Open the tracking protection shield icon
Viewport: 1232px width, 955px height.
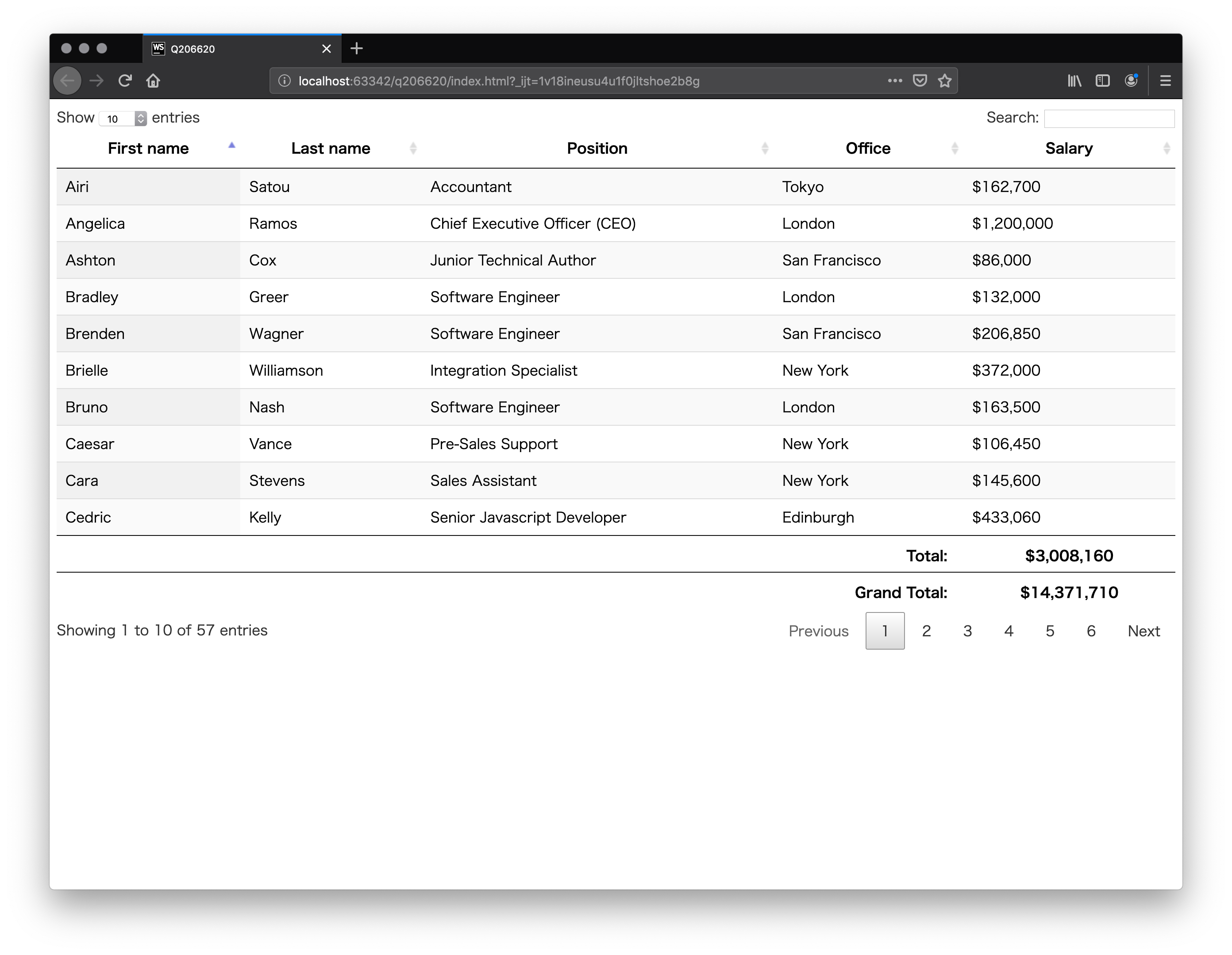coord(920,81)
